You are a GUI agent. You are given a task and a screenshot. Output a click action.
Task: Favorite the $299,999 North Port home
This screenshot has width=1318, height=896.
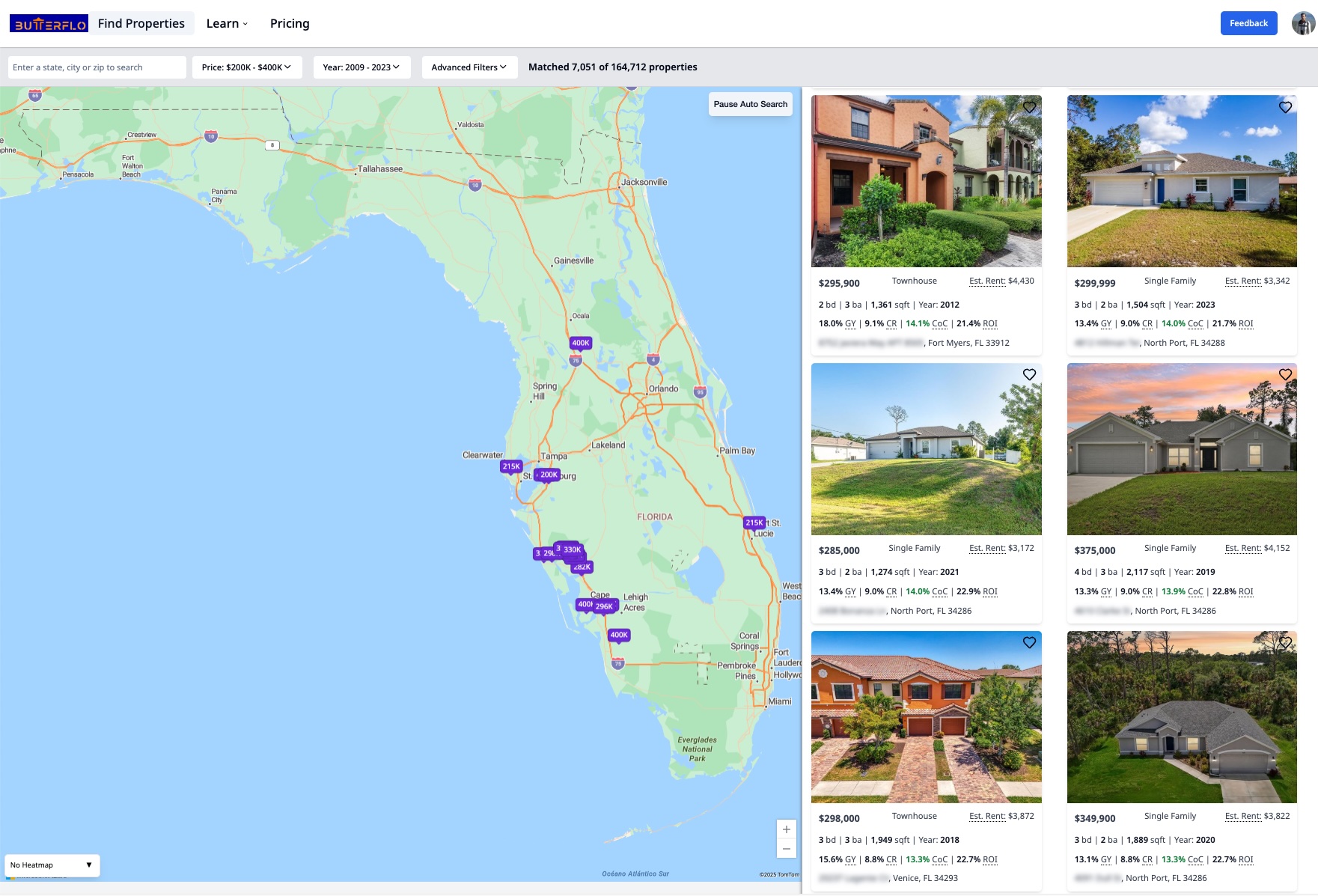coord(1287,107)
